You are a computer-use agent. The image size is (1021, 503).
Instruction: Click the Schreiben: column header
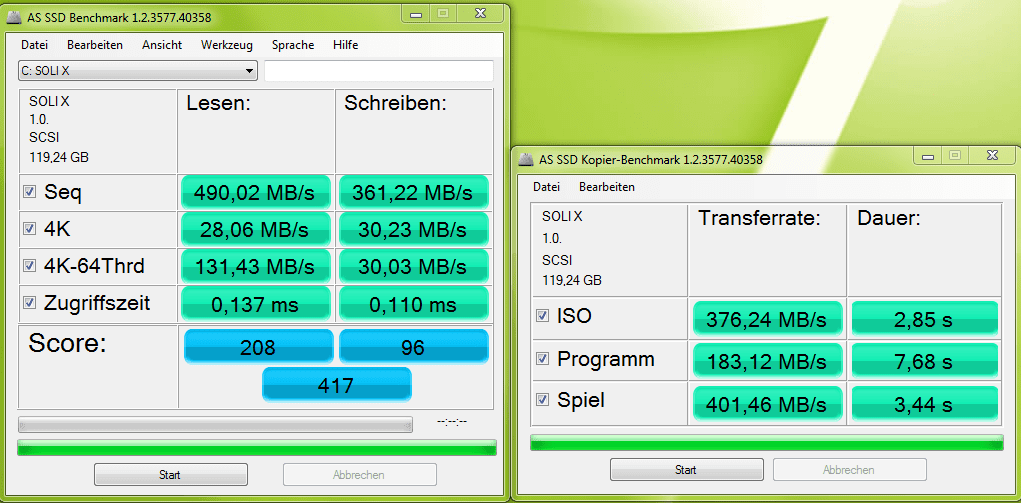[x=395, y=104]
